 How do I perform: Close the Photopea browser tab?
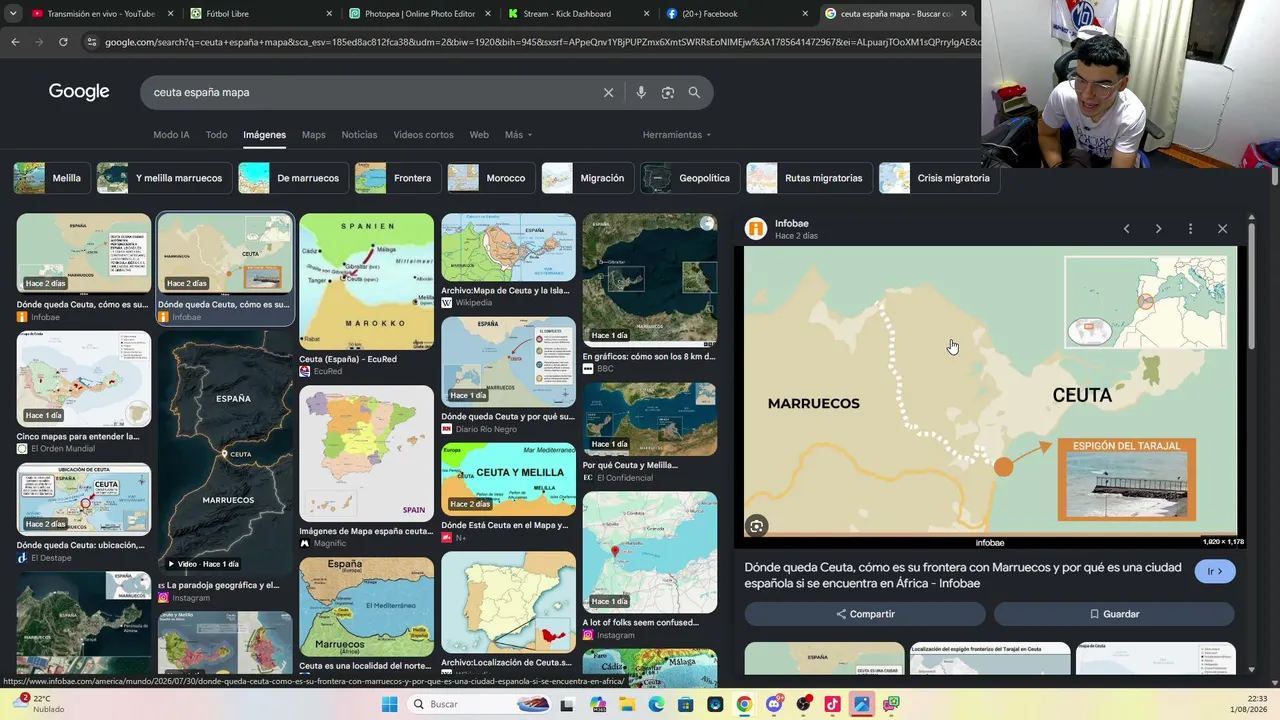click(x=489, y=14)
